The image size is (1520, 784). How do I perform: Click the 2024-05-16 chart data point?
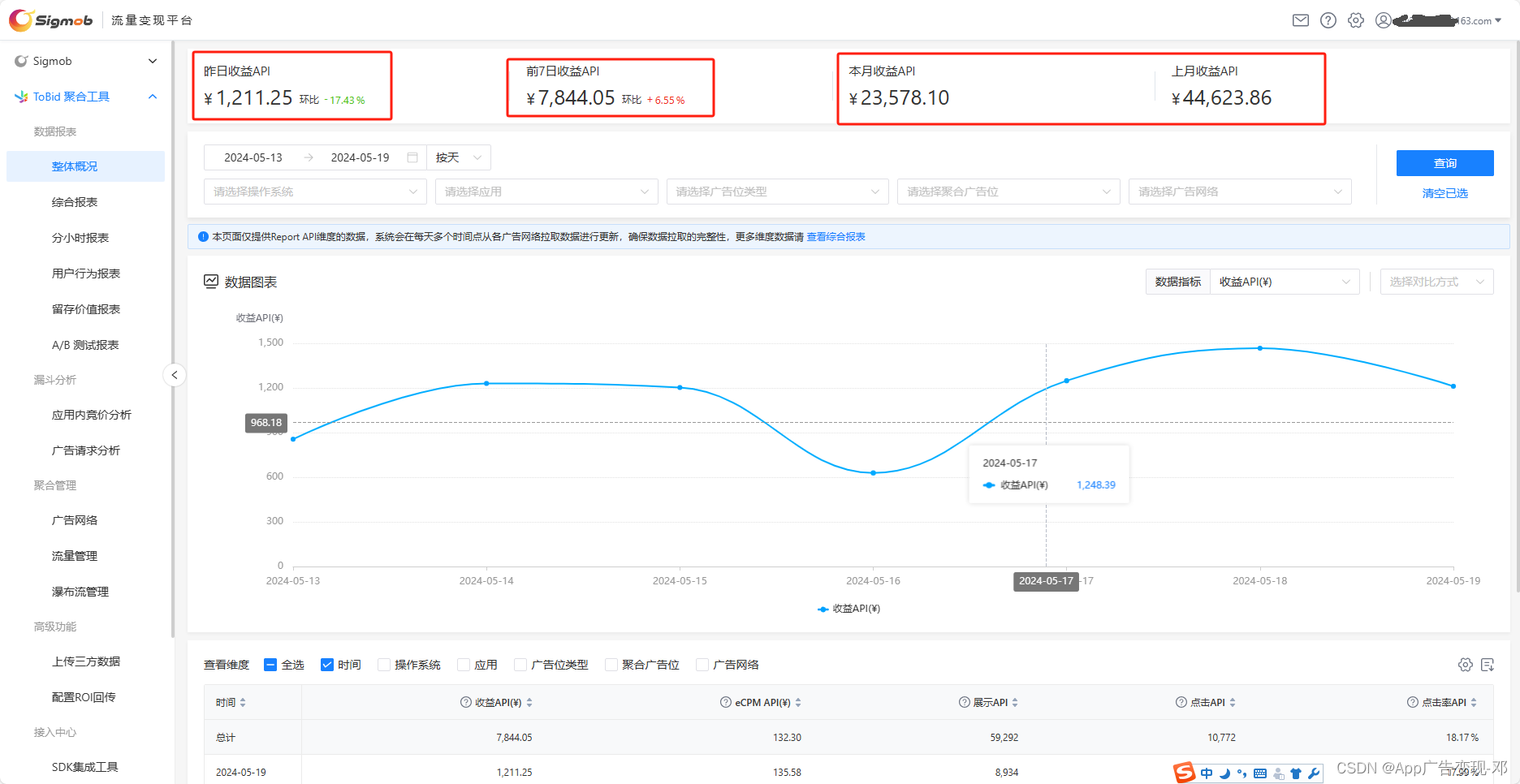point(874,472)
